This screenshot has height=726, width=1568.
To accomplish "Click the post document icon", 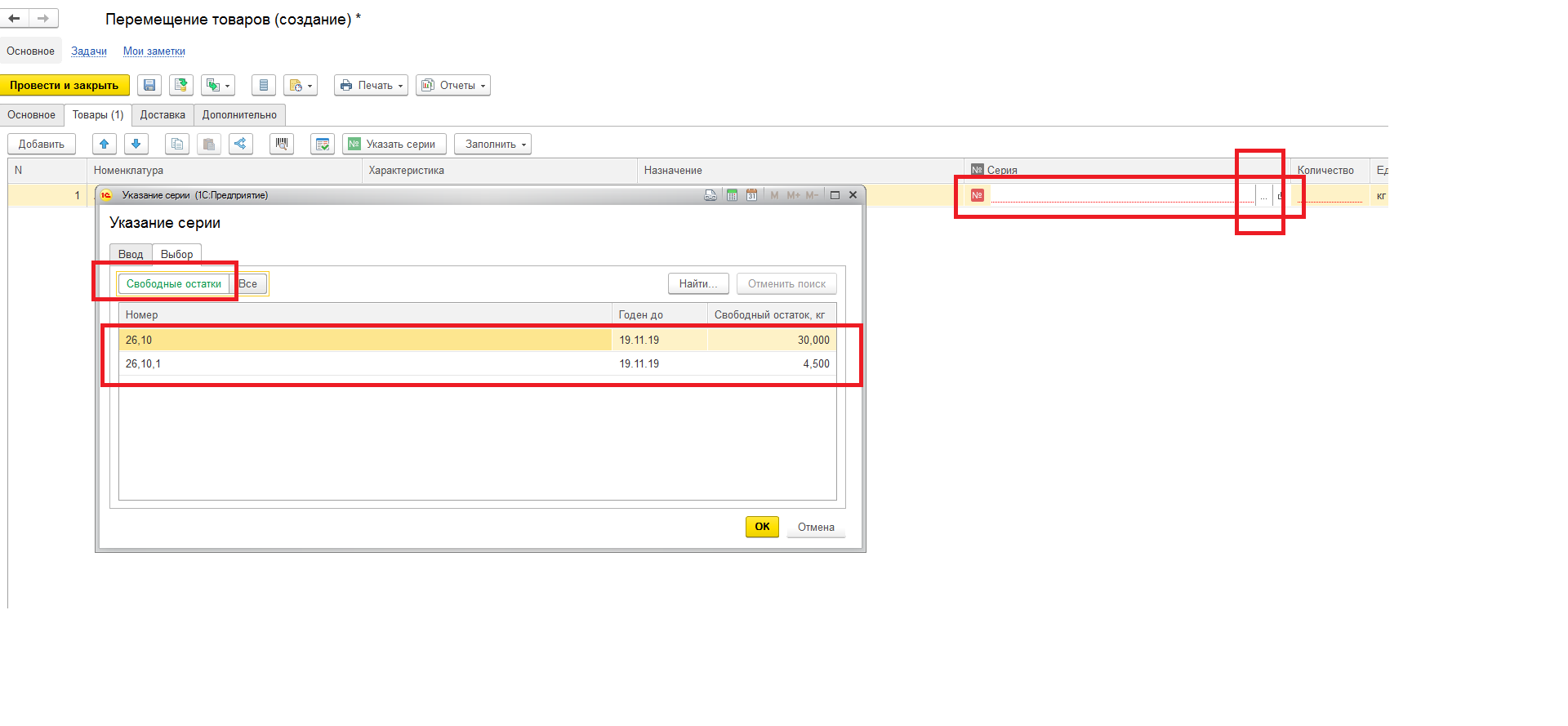I will click(181, 85).
